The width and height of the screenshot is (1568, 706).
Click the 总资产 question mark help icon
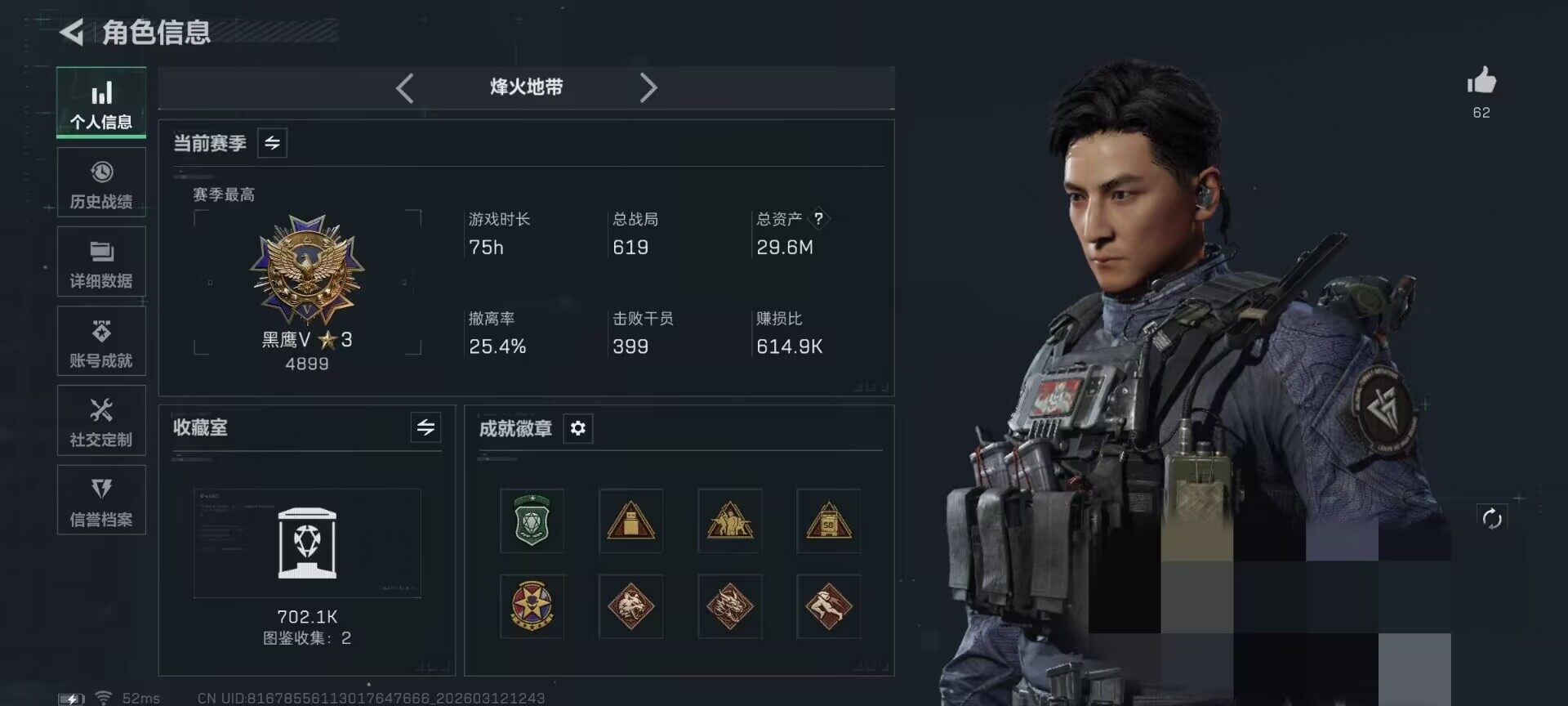pyautogui.click(x=818, y=219)
